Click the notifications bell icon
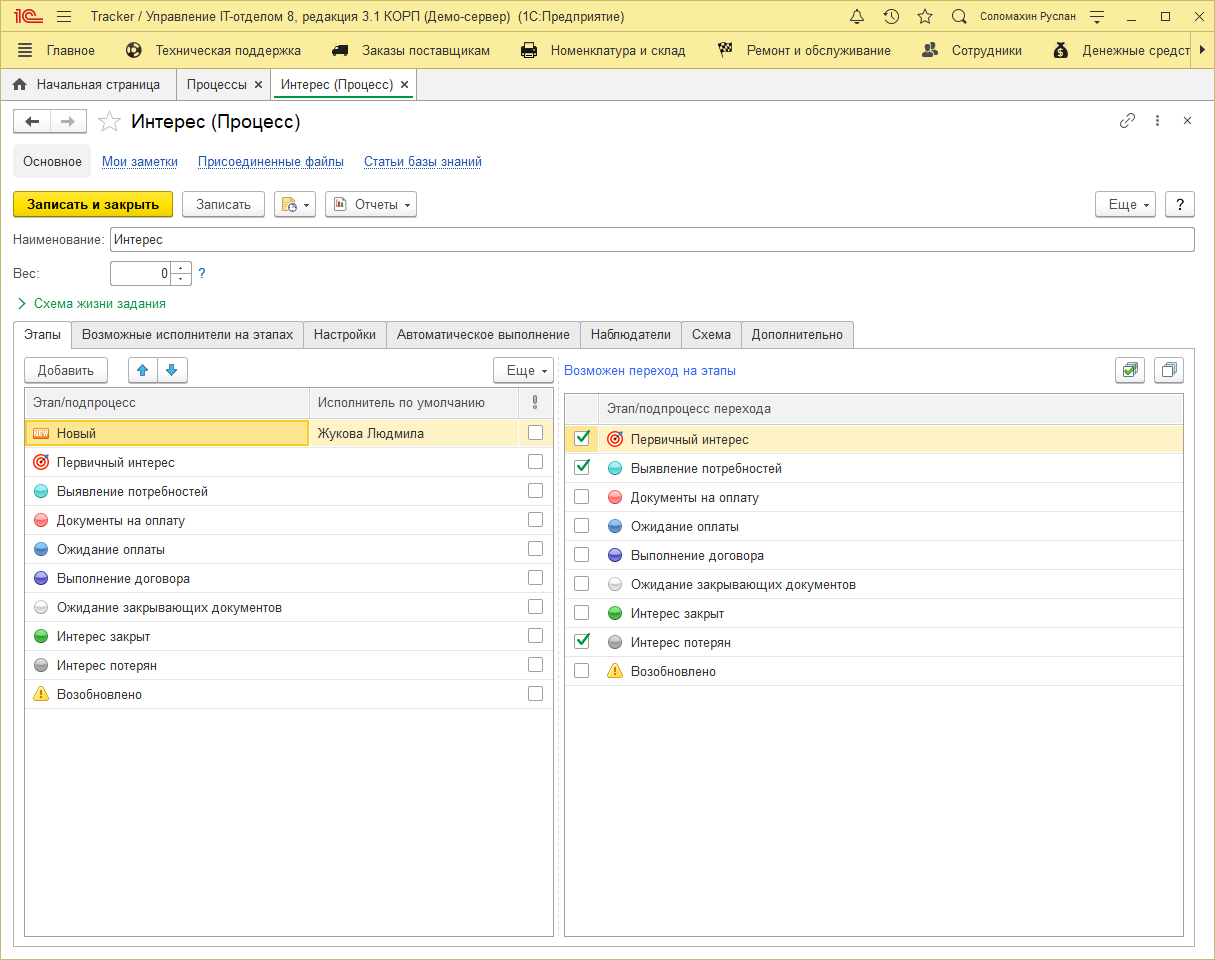 [x=857, y=17]
